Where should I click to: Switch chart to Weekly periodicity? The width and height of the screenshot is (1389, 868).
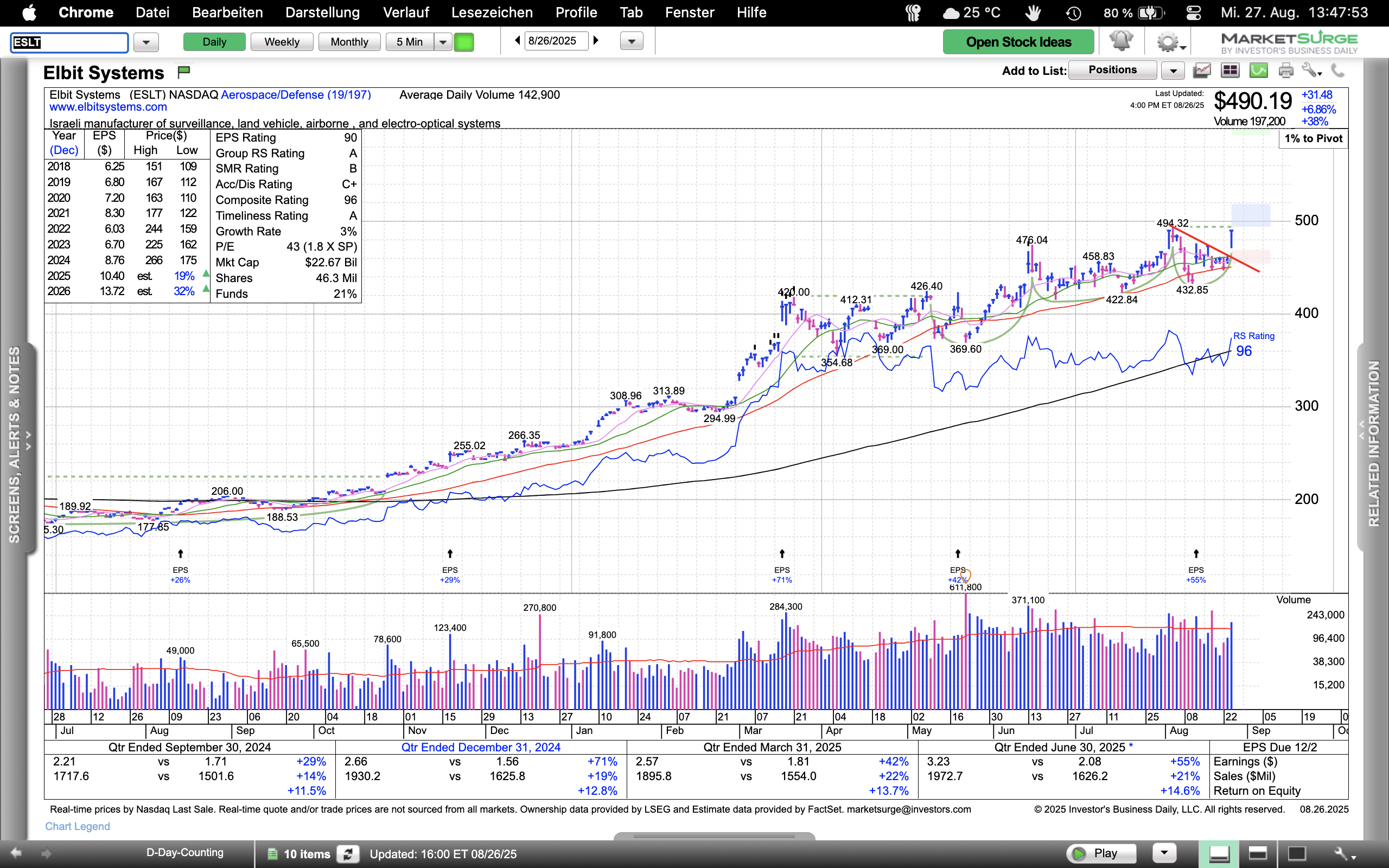(x=281, y=42)
